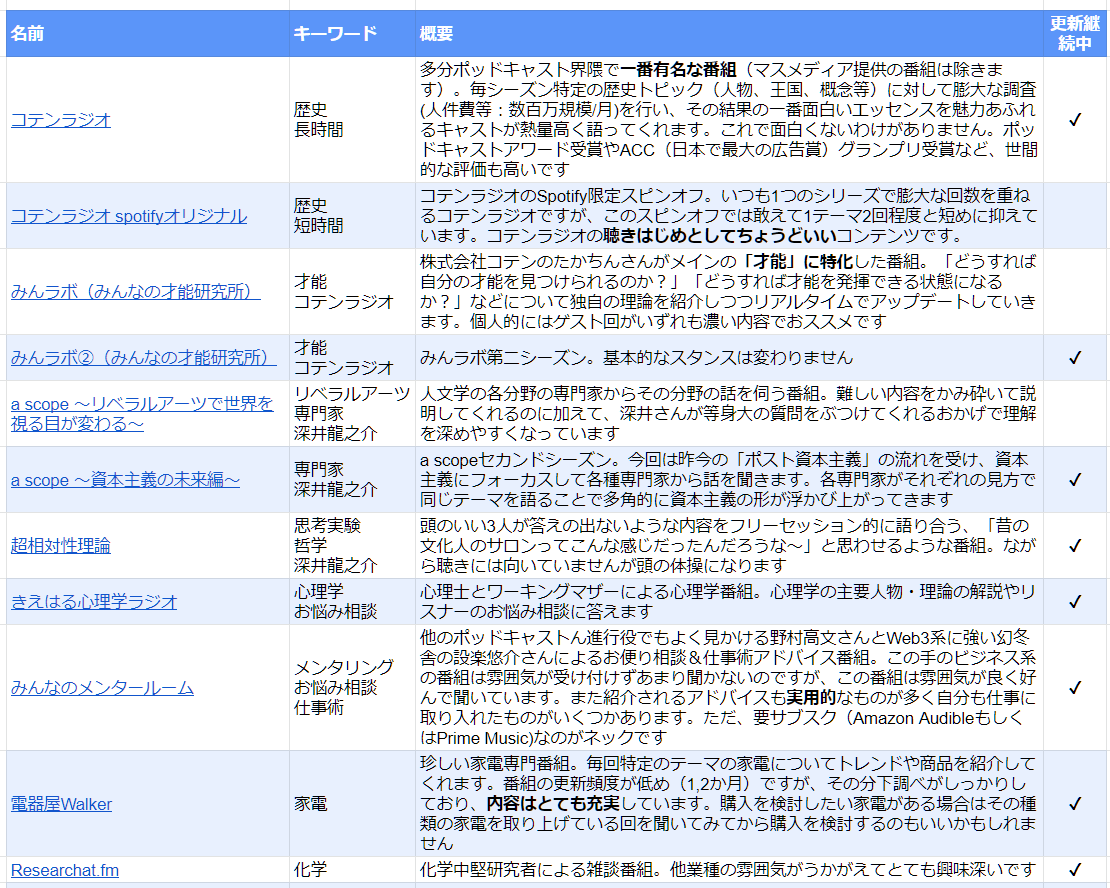Viewport: 1110px width, 888px height.
Task: Click empty 更新継続中 cell in リベラルアーツ row
Action: click(x=1075, y=414)
